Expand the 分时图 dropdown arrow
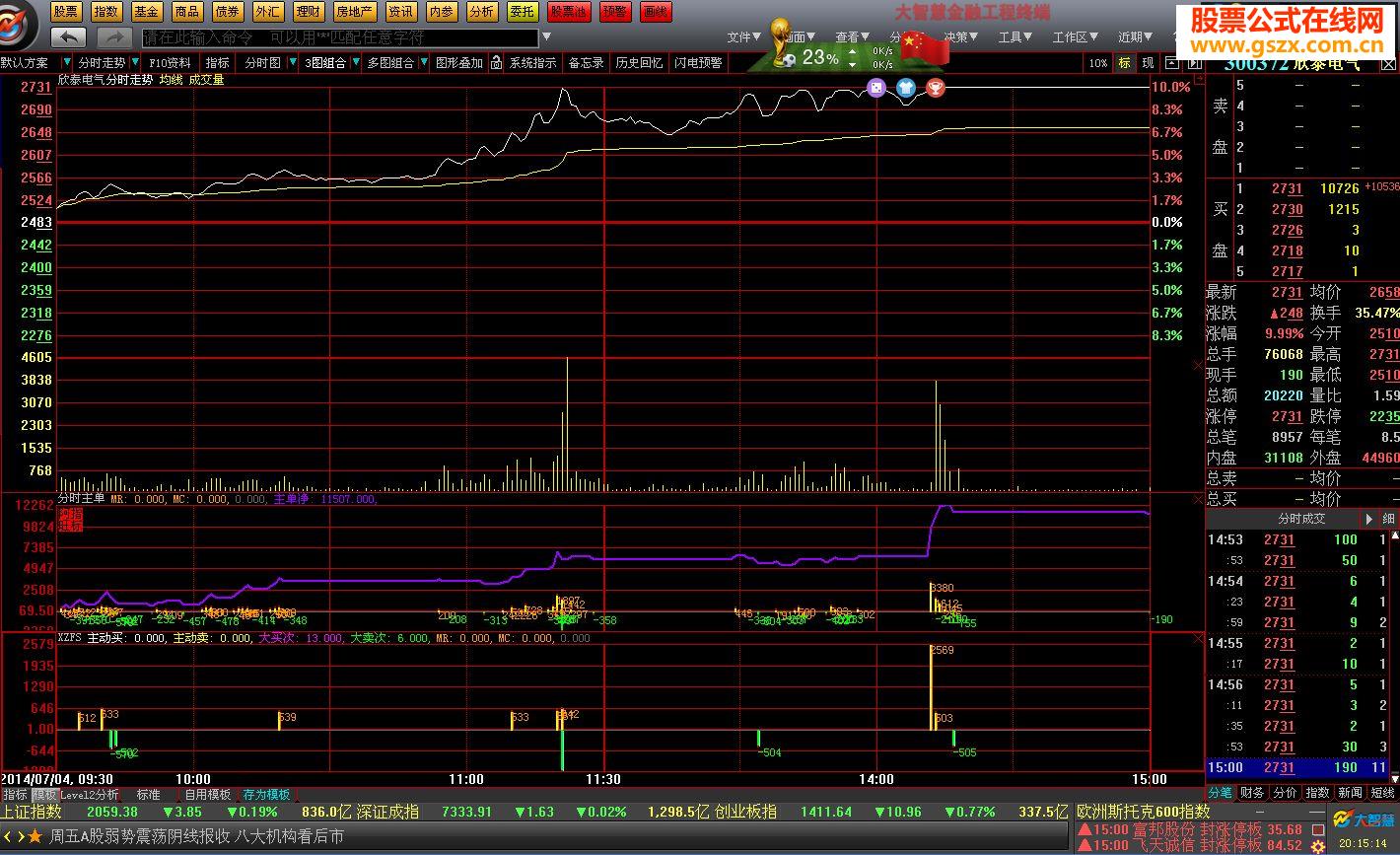Viewport: 1400px width, 855px height. (x=292, y=62)
